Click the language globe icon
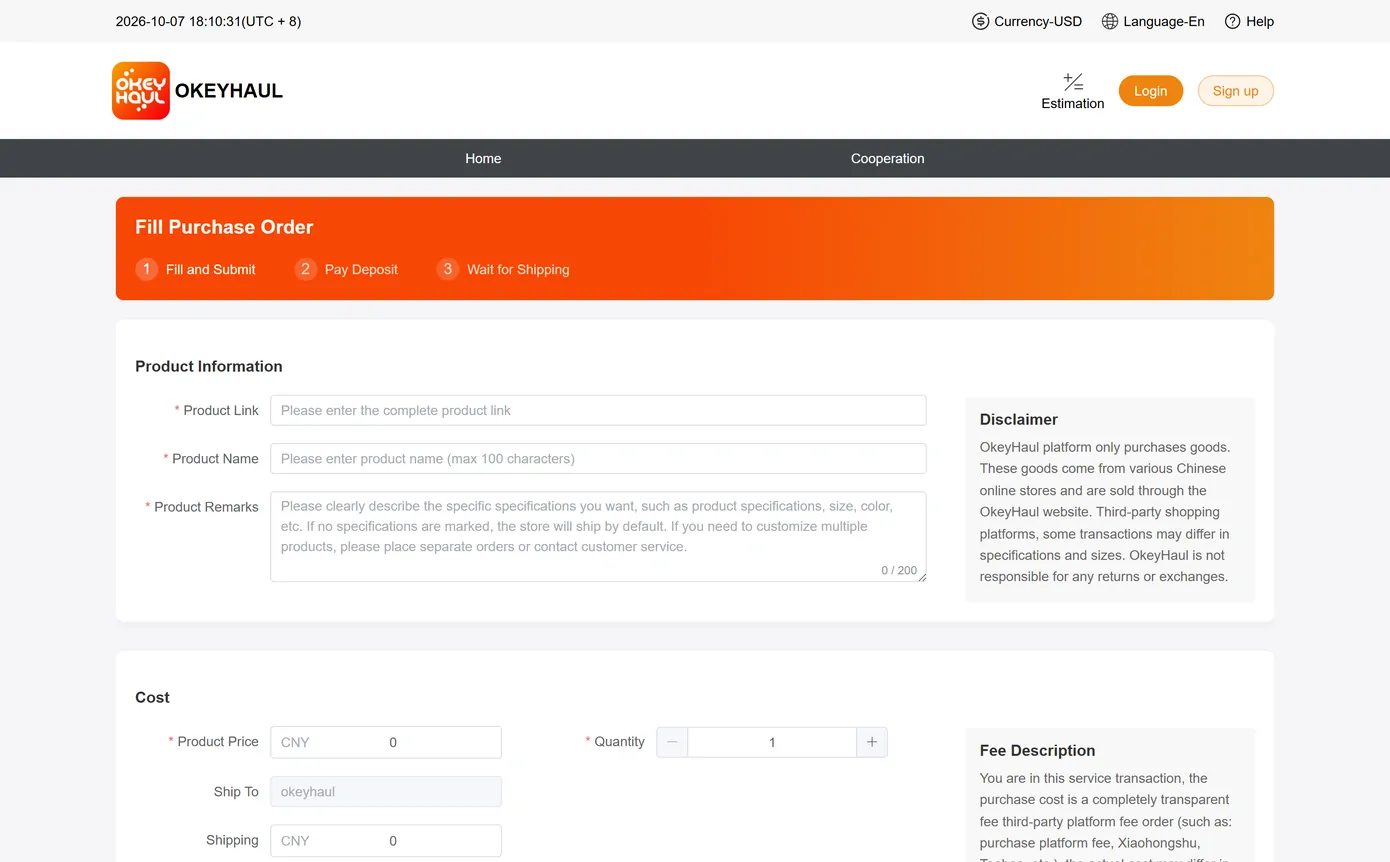1390x862 pixels. (x=1110, y=21)
